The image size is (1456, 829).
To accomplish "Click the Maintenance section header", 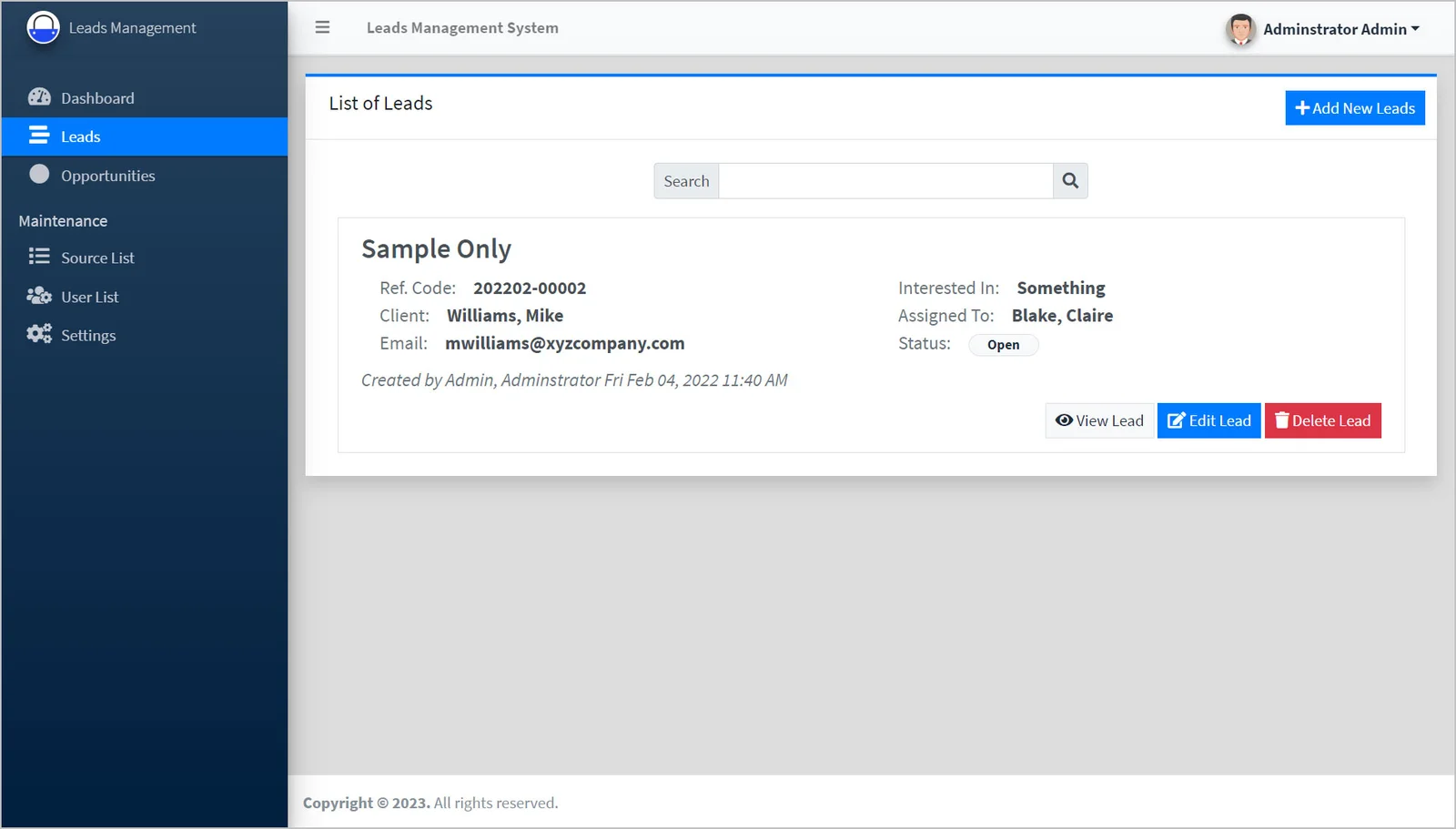I will (x=63, y=221).
